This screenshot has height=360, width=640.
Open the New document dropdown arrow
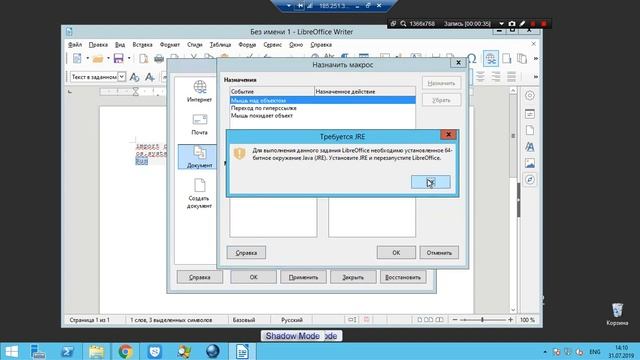87,58
